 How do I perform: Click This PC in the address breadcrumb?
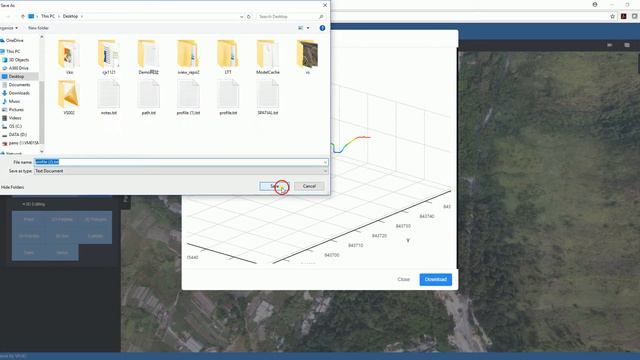48,17
